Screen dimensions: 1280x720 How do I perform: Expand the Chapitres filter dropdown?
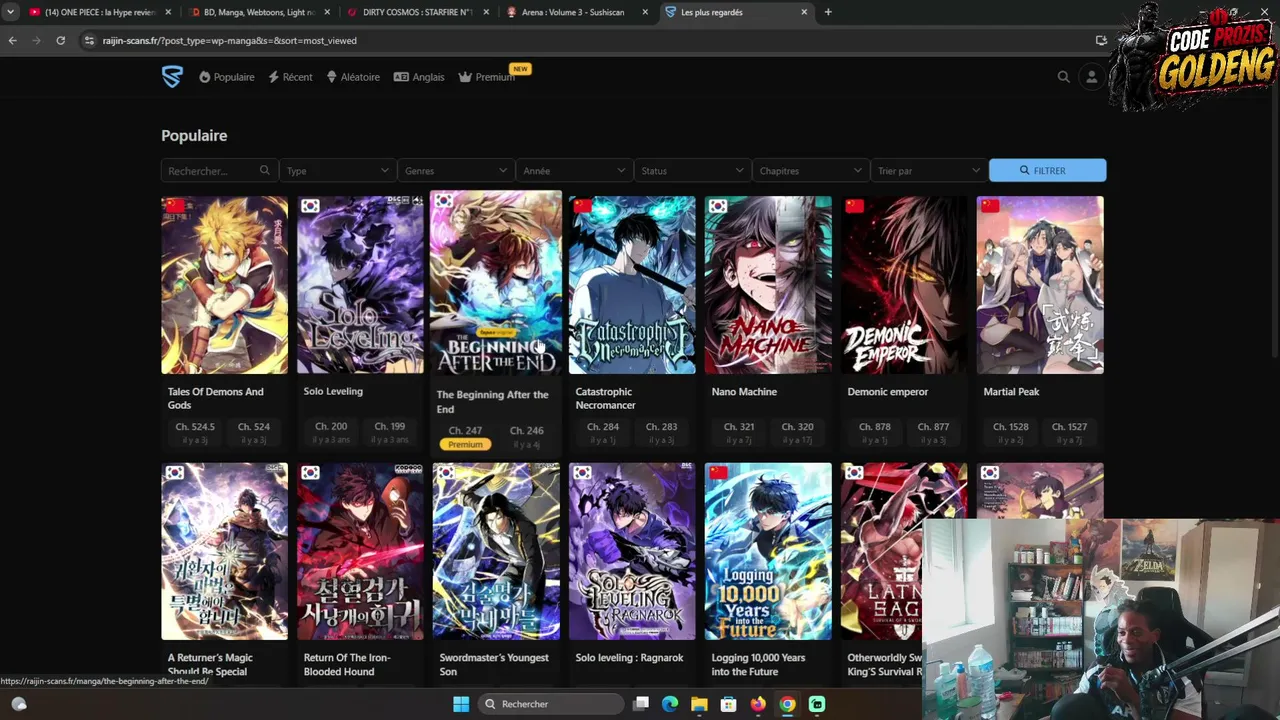(x=810, y=171)
